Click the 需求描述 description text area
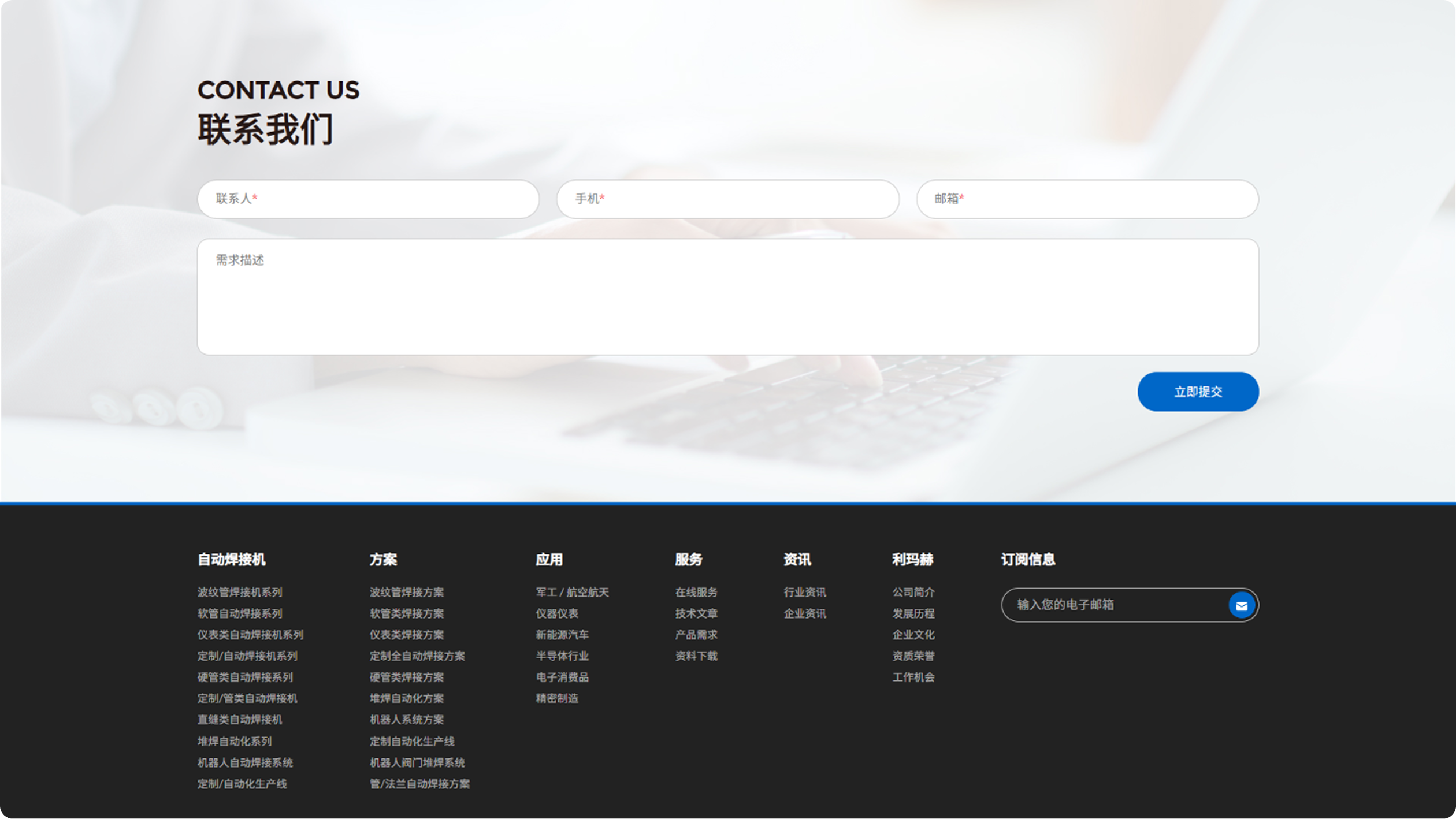The height and width of the screenshot is (819, 1456). pyautogui.click(x=727, y=297)
